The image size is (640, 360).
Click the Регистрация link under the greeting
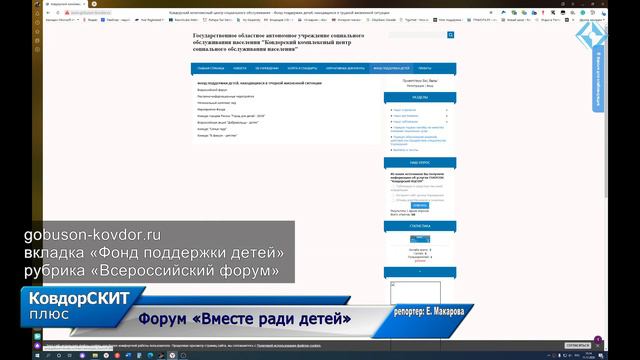pos(415,86)
